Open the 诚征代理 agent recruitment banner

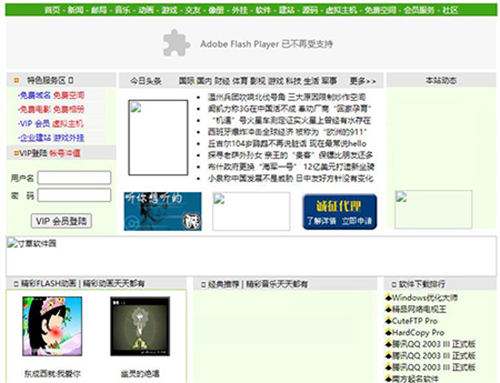[340, 212]
